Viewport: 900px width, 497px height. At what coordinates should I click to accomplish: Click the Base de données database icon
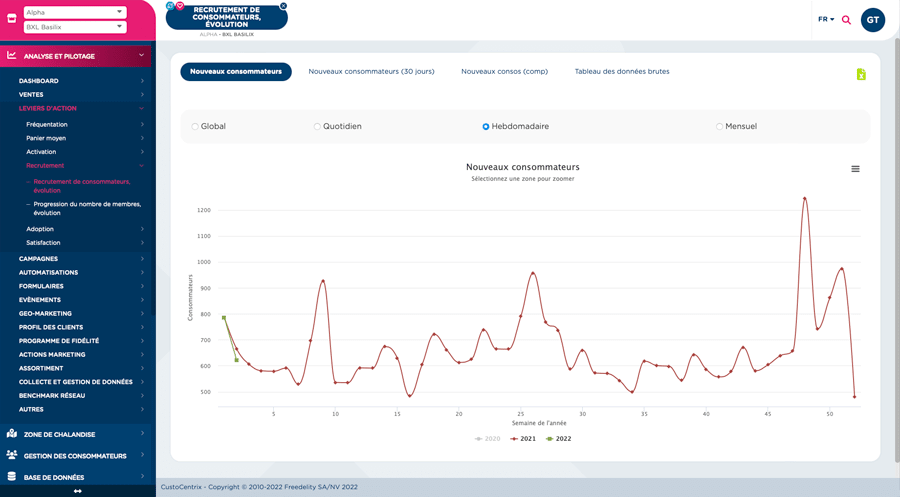coord(12,477)
